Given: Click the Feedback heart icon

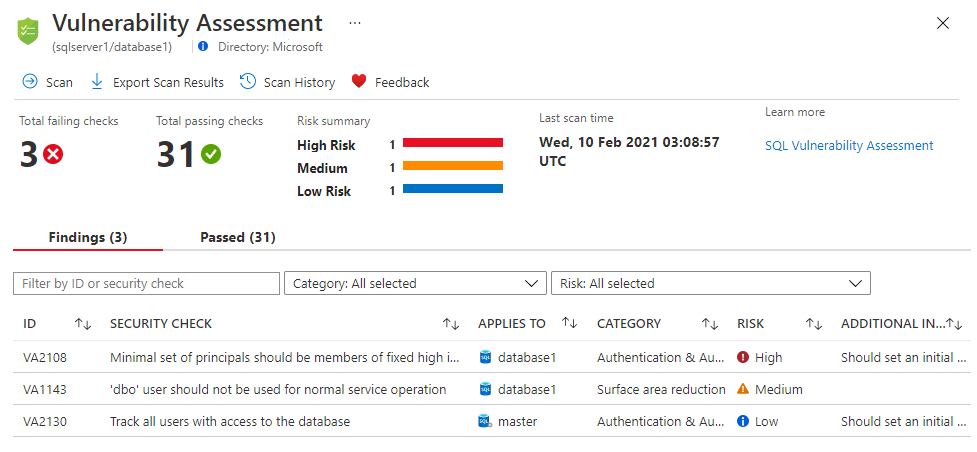Looking at the screenshot, I should tap(359, 82).
